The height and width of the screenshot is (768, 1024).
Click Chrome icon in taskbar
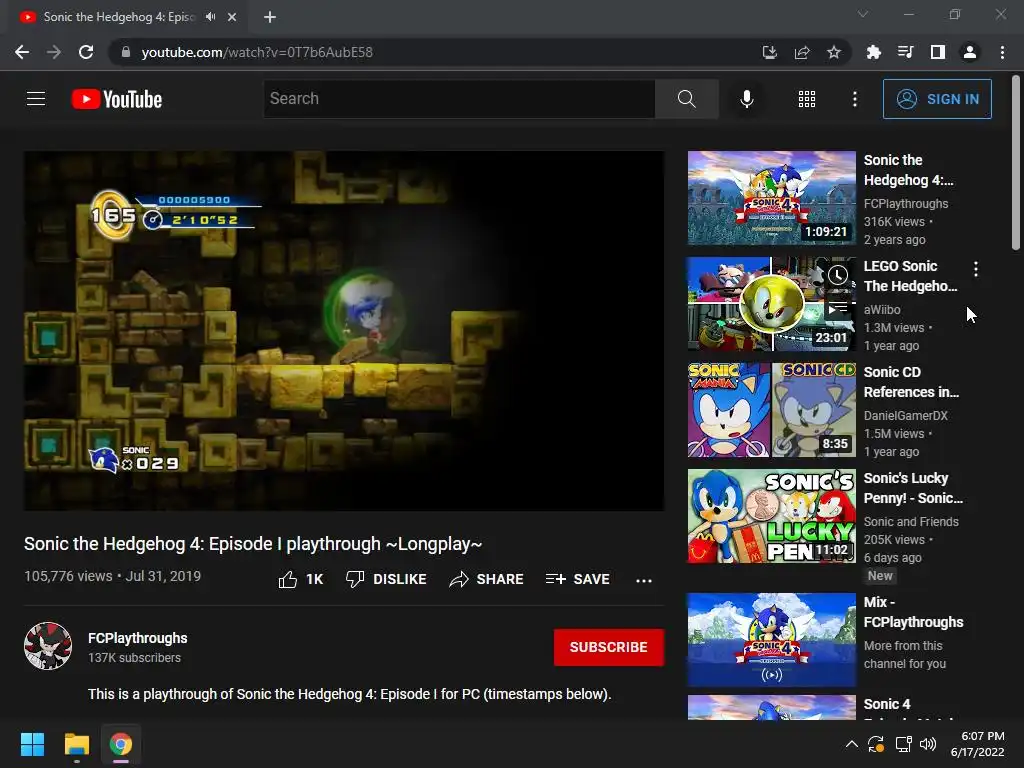coord(120,744)
